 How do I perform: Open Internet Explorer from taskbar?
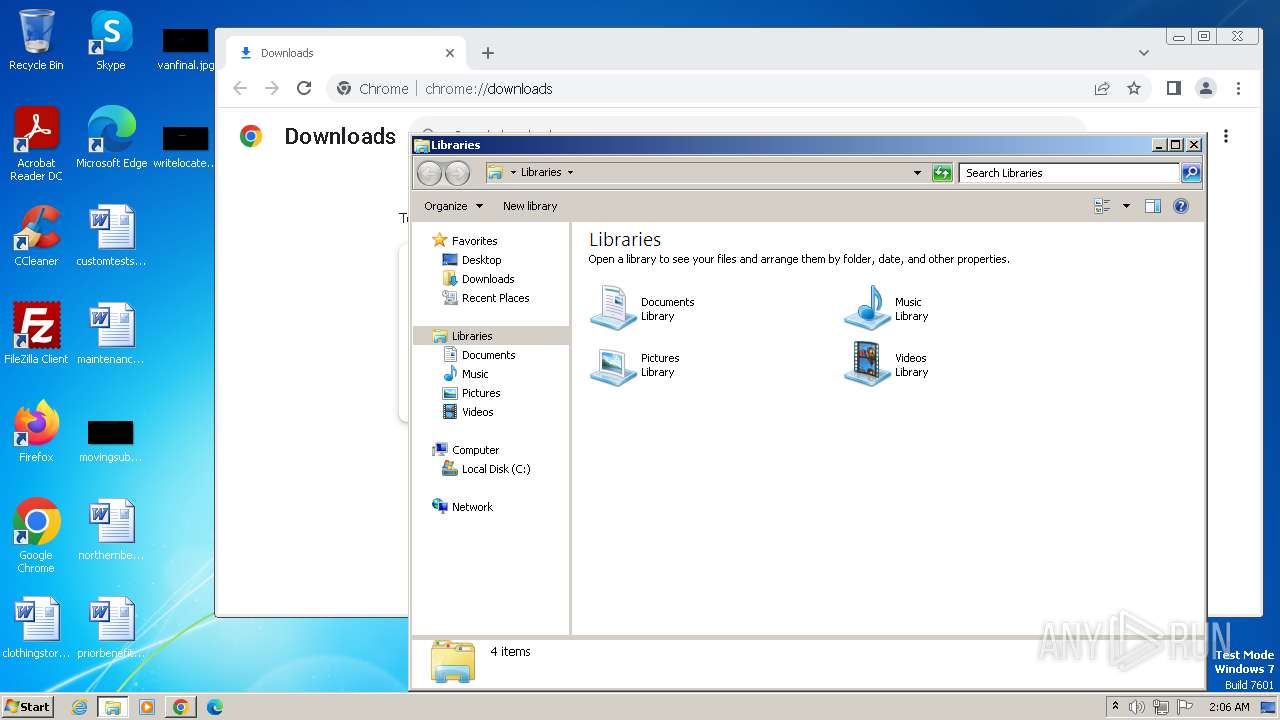point(79,707)
